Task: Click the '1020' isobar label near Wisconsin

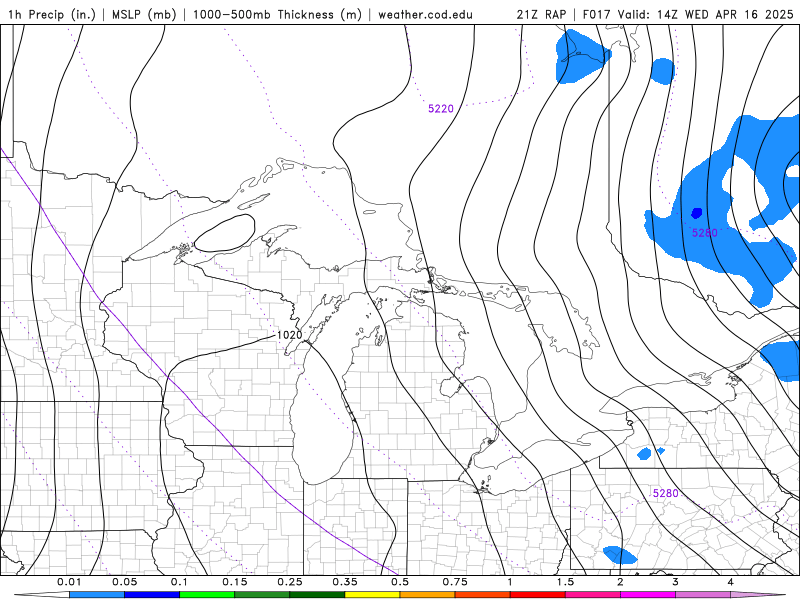Action: (289, 335)
